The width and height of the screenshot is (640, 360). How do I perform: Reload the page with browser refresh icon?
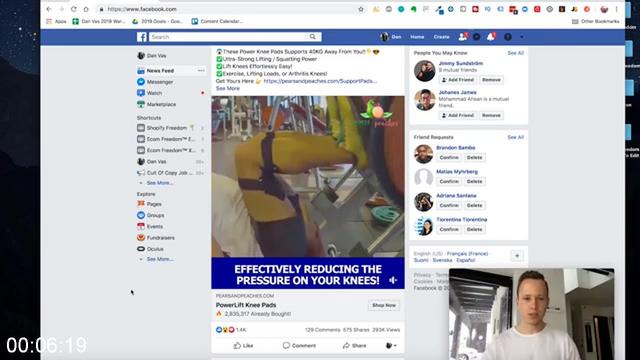tap(73, 9)
